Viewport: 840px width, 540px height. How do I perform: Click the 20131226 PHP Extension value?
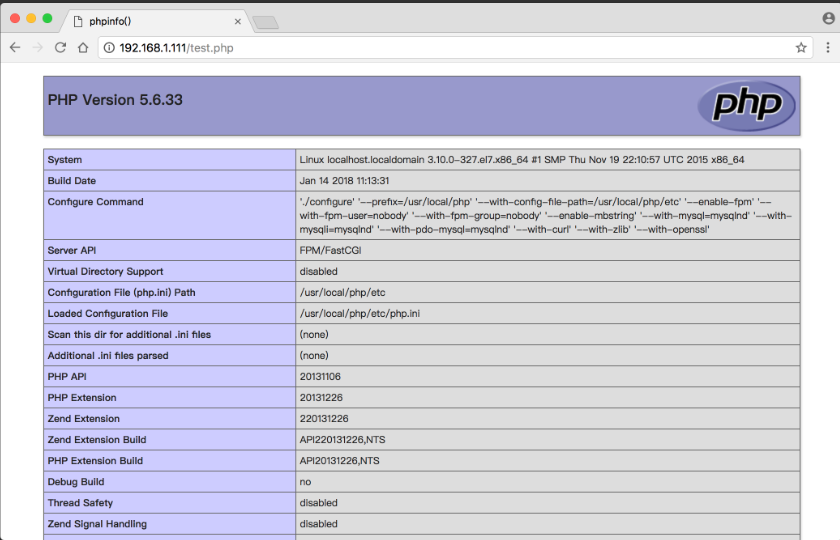click(x=321, y=398)
